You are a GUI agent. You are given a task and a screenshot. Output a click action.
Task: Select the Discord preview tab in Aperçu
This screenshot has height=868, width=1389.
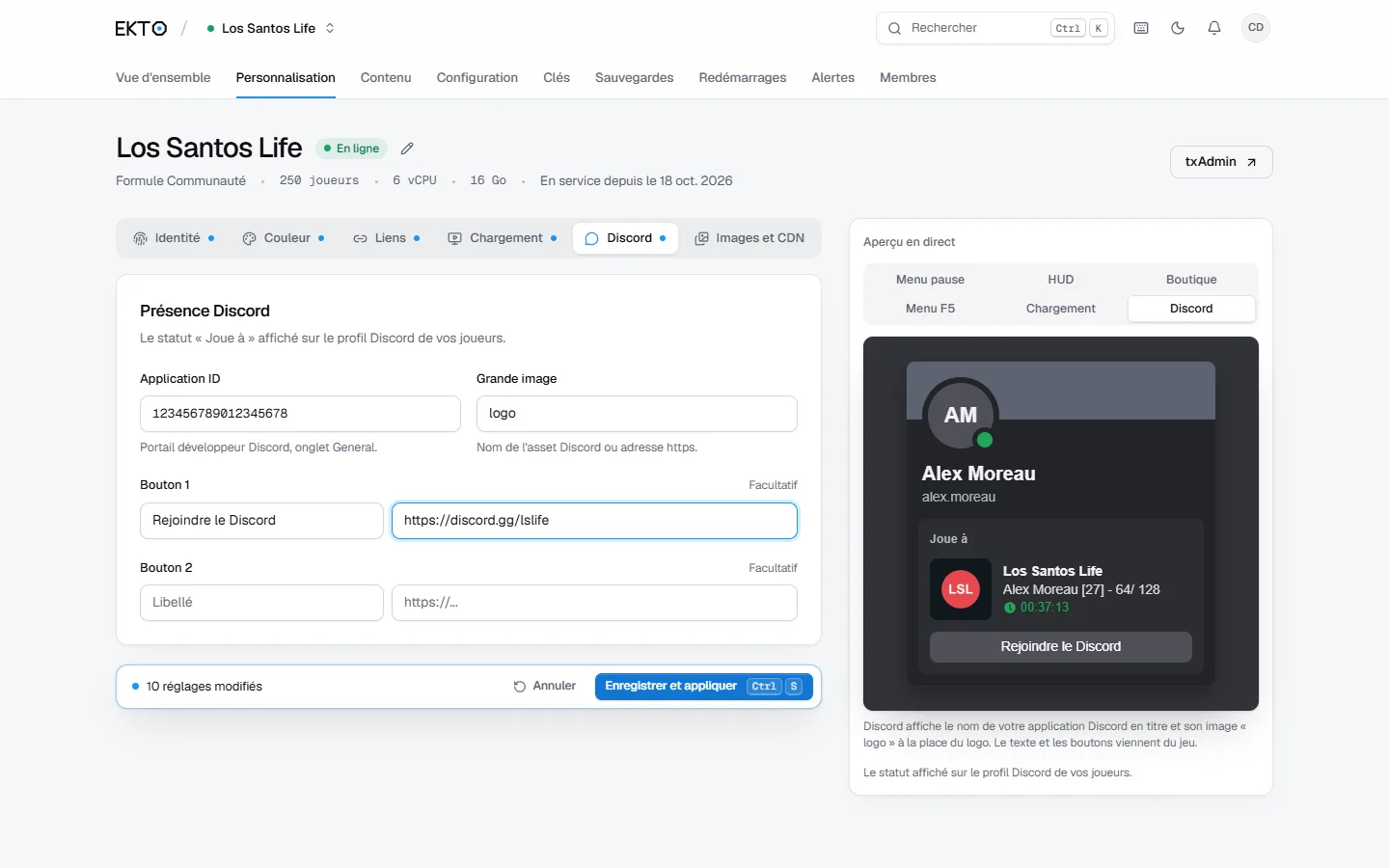pos(1191,309)
